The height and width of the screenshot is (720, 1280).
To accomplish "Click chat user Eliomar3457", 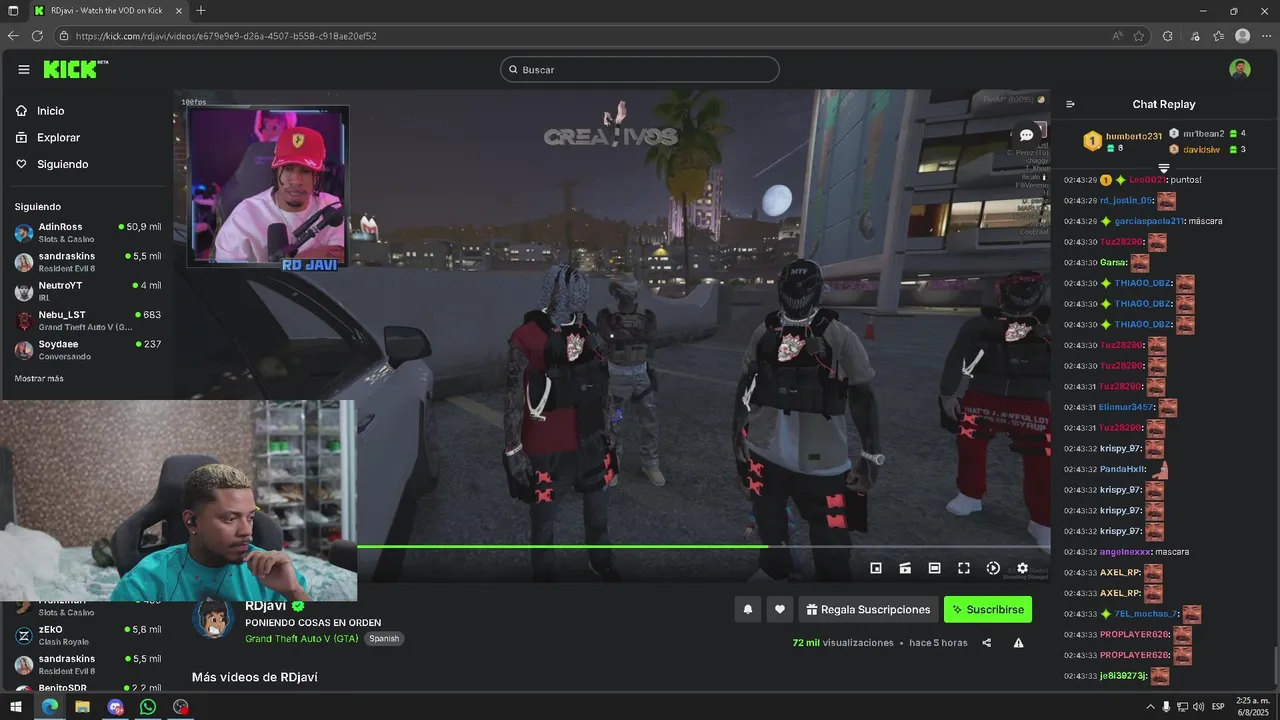I will click(1126, 407).
